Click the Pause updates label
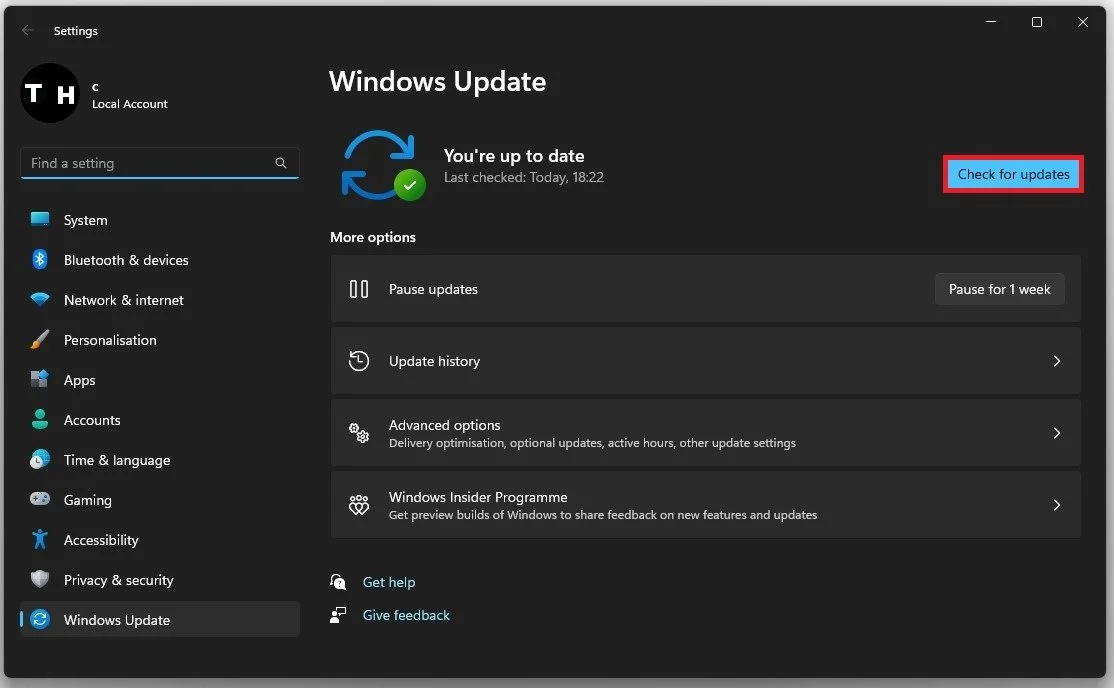 [433, 289]
